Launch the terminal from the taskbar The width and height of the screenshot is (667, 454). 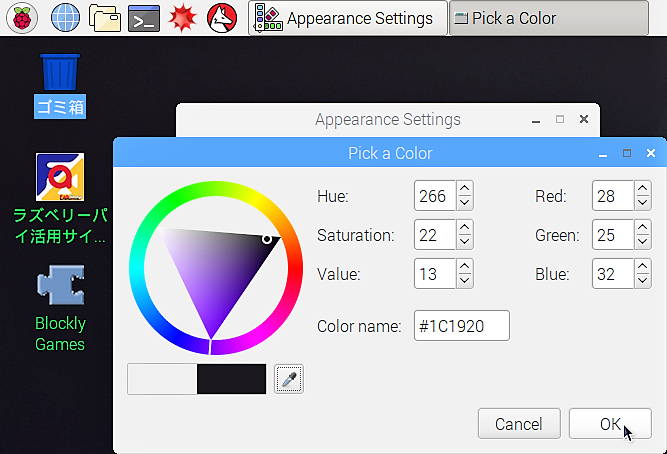[x=144, y=18]
